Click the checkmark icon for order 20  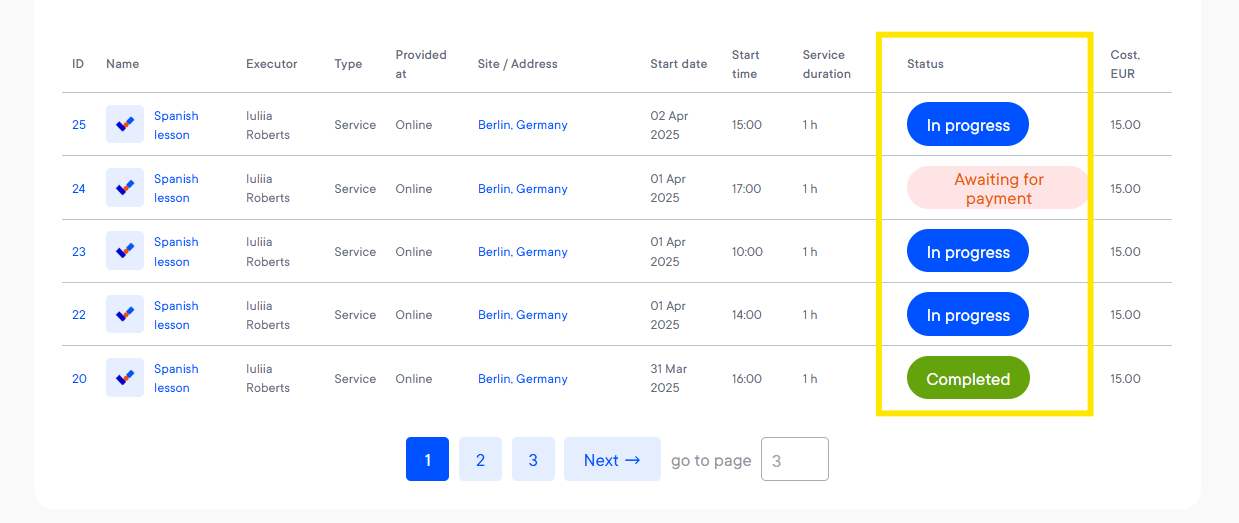125,378
